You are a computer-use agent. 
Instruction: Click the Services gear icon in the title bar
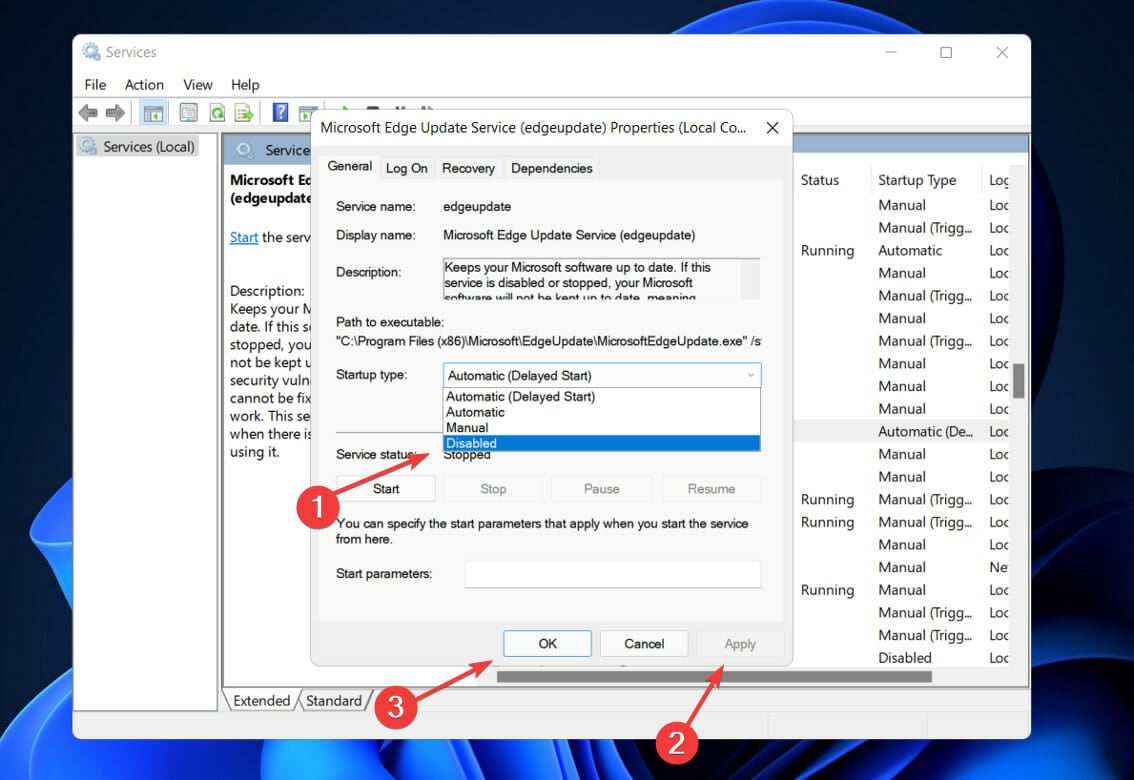(90, 51)
